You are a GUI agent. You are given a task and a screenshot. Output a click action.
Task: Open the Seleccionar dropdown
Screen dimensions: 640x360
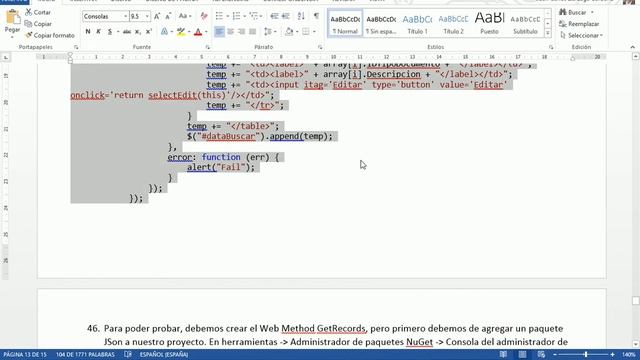(581, 35)
